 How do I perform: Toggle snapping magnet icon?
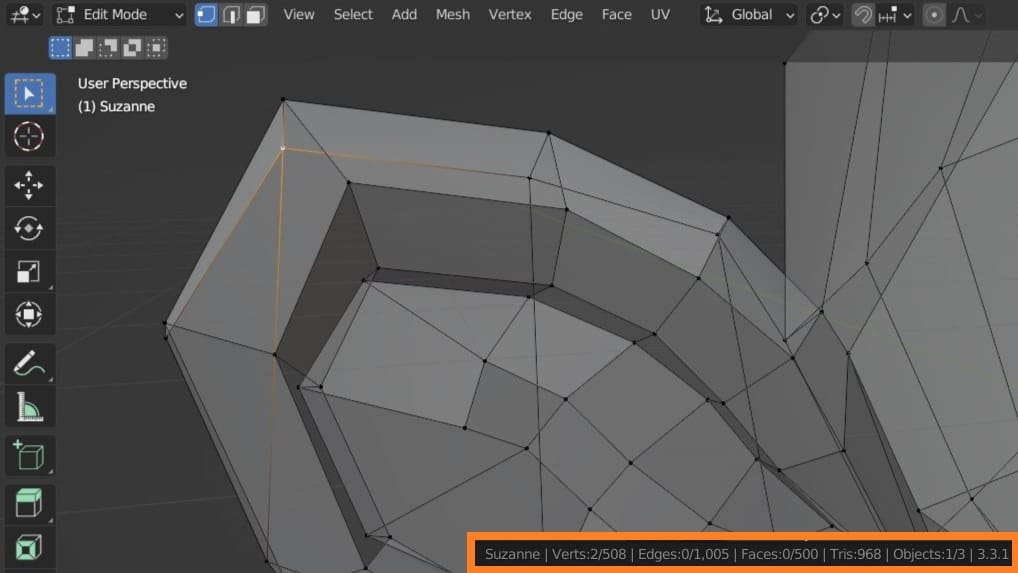(863, 14)
